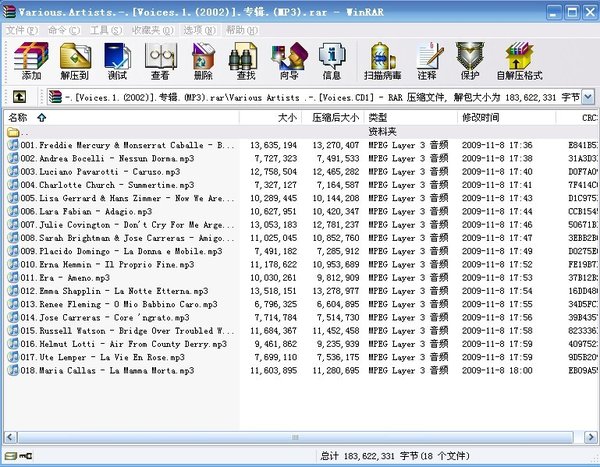600x467 pixels.
Task: Click size value 13,635,194
Action: coord(273,145)
